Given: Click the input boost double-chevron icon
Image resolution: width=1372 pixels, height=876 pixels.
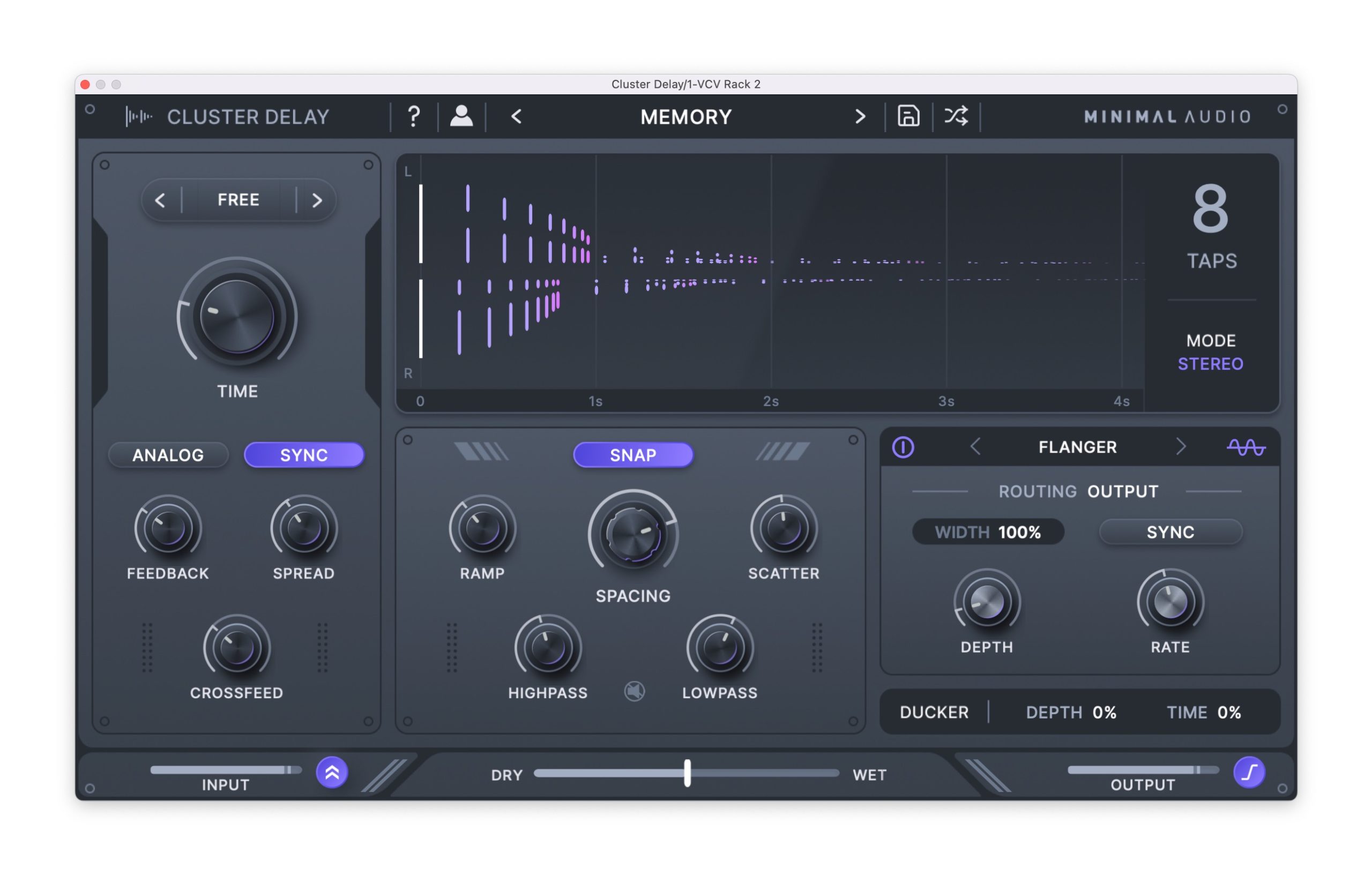Looking at the screenshot, I should [x=332, y=773].
